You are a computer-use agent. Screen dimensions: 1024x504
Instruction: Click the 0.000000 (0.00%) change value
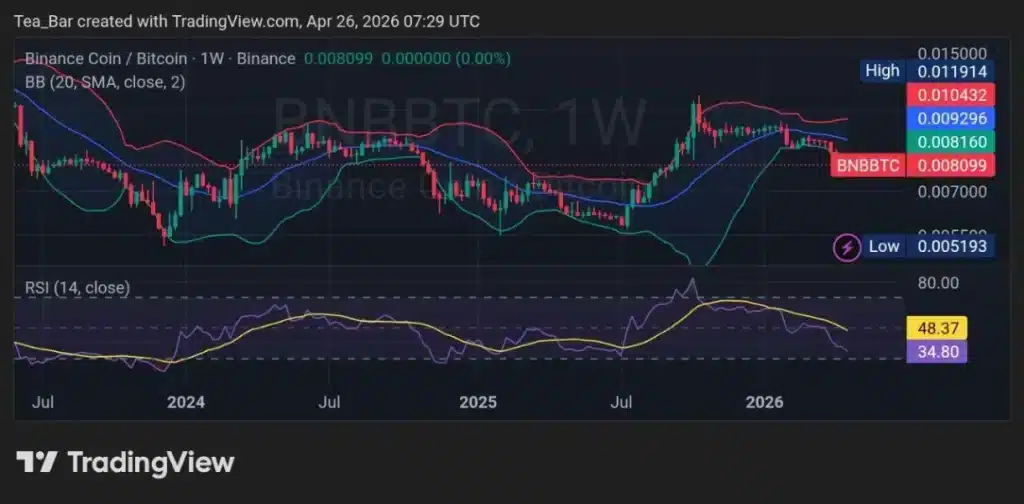pos(446,59)
